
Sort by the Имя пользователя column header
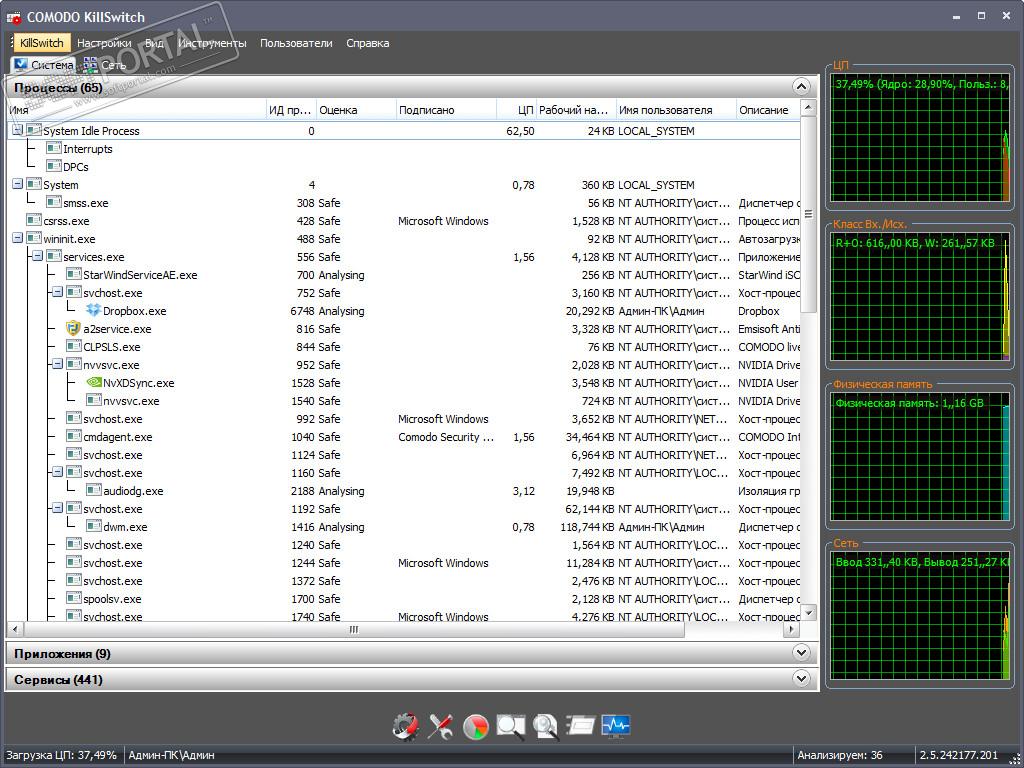(676, 110)
